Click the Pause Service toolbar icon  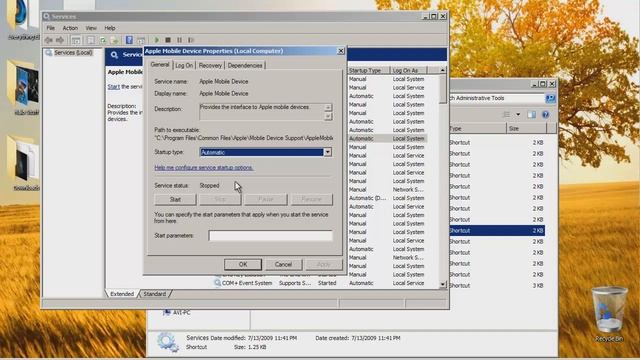tap(179, 40)
